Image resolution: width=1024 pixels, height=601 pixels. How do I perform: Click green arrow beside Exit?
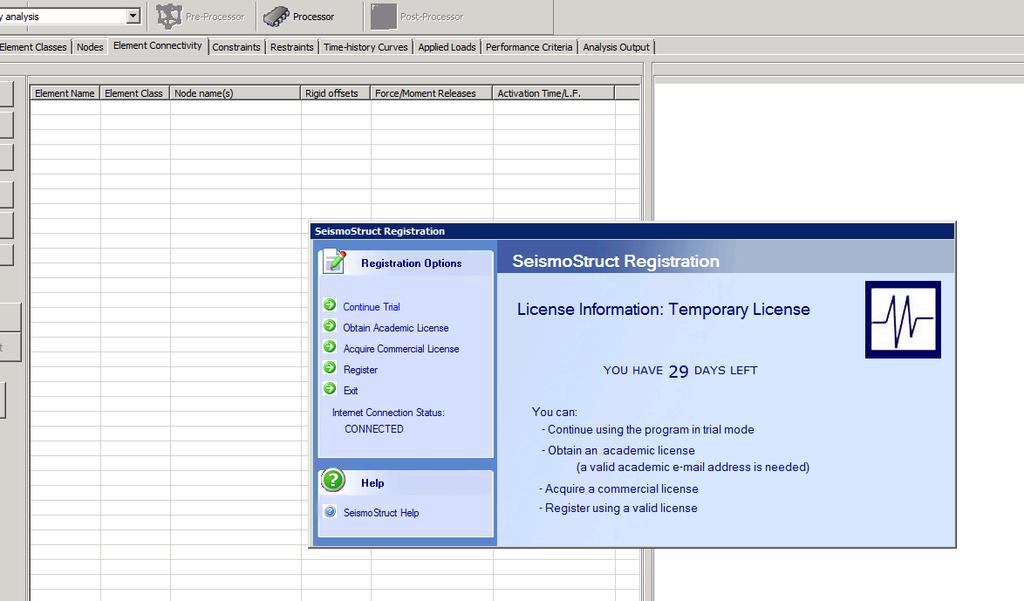(330, 389)
